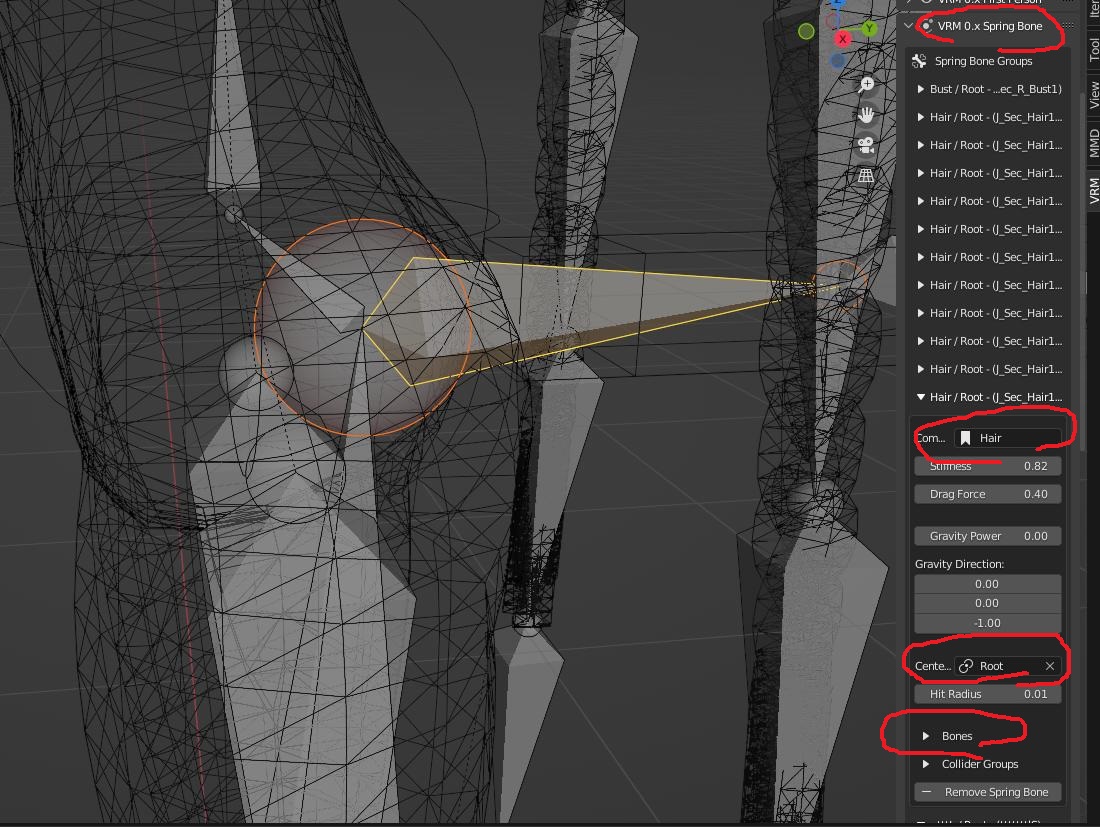Image resolution: width=1100 pixels, height=827 pixels.
Task: Open the View sidebar tab
Action: (1093, 96)
